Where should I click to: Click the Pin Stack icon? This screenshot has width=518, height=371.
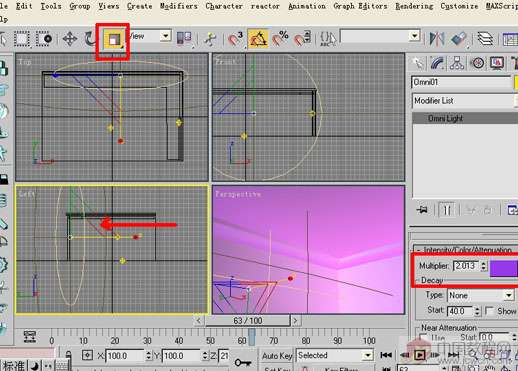422,210
